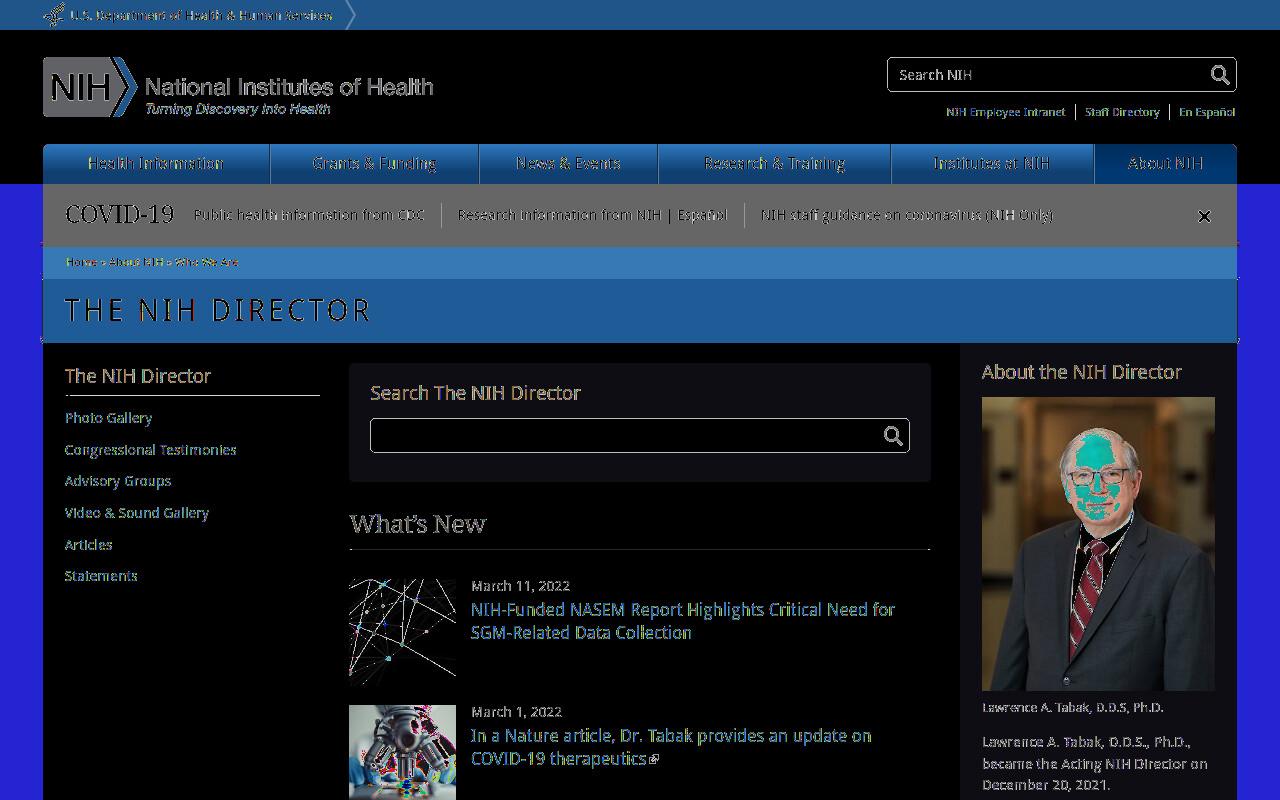1280x800 pixels.
Task: Click the caption Lawrence A. Tabak, D.D.S., Ph.D.
Action: tap(1073, 707)
